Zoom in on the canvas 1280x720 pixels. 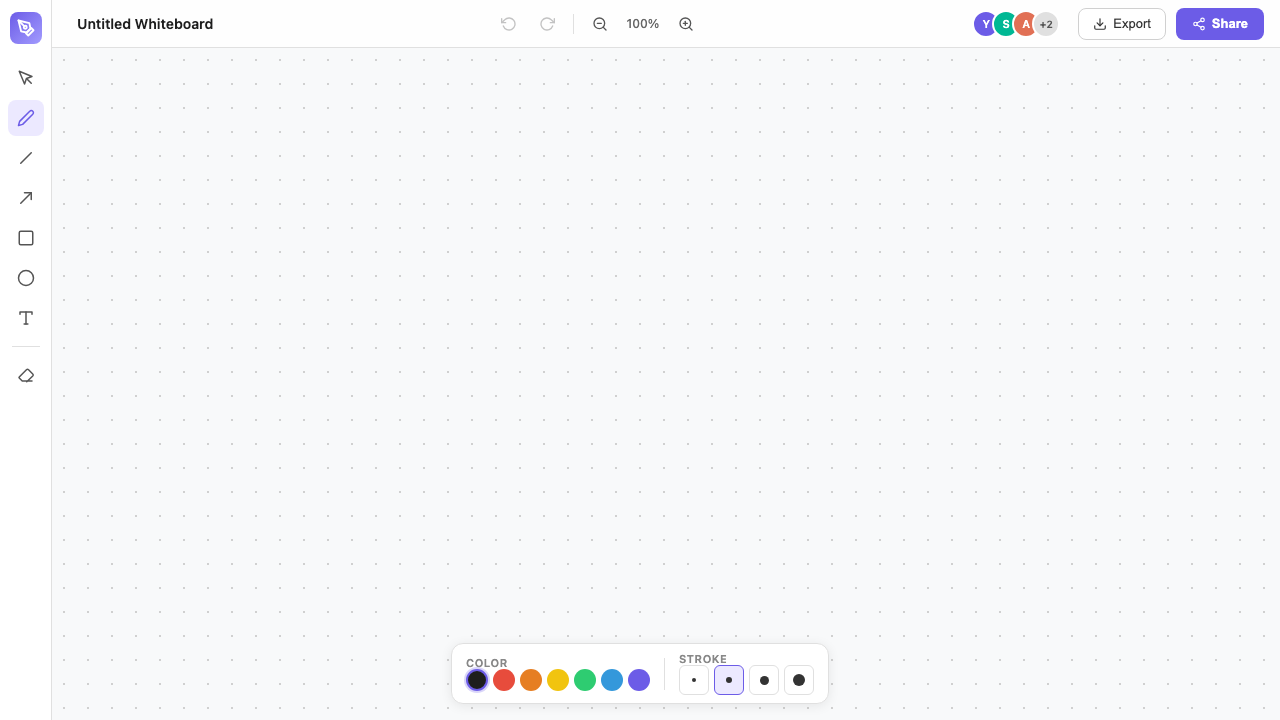686,24
